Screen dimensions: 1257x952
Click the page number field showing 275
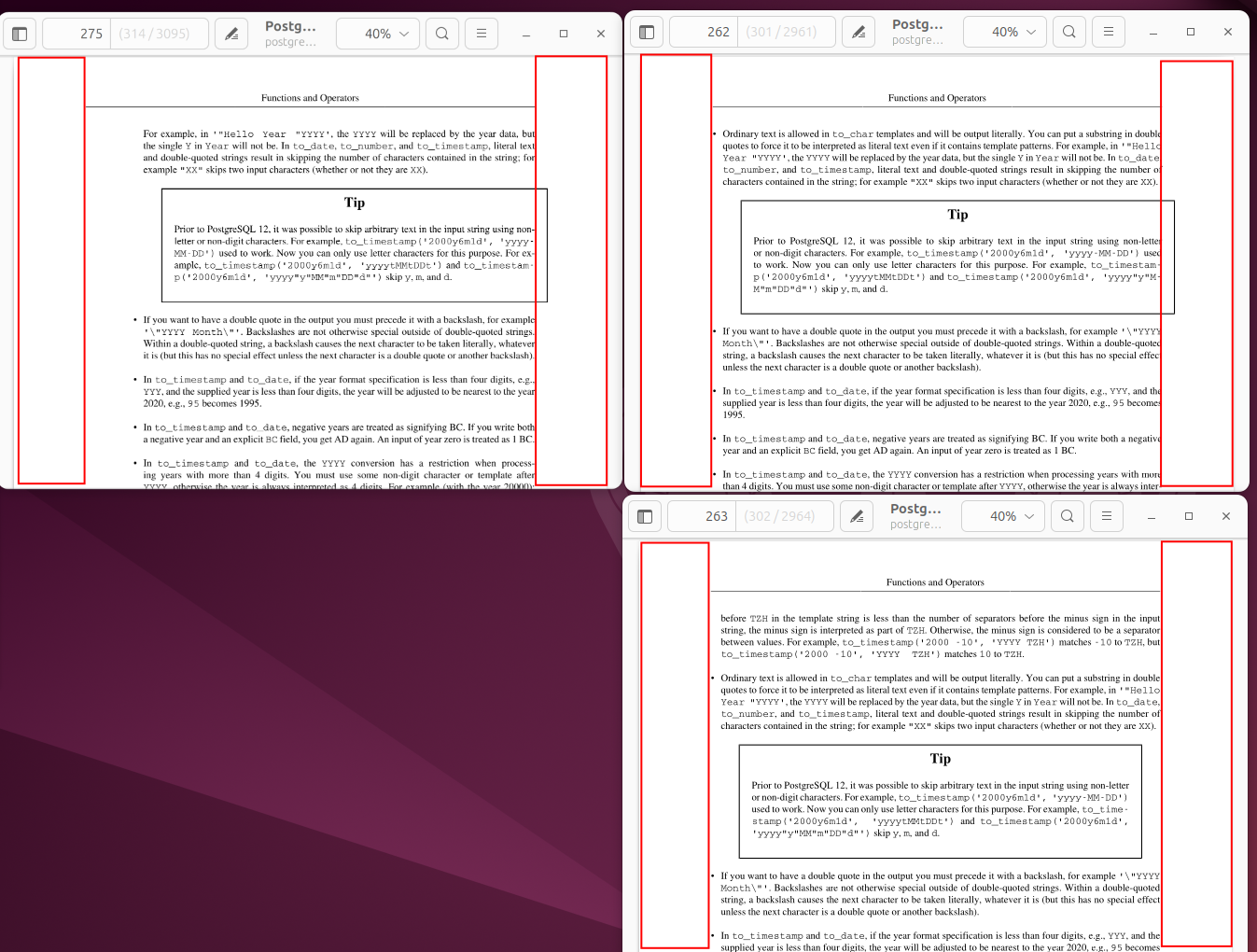[79, 34]
